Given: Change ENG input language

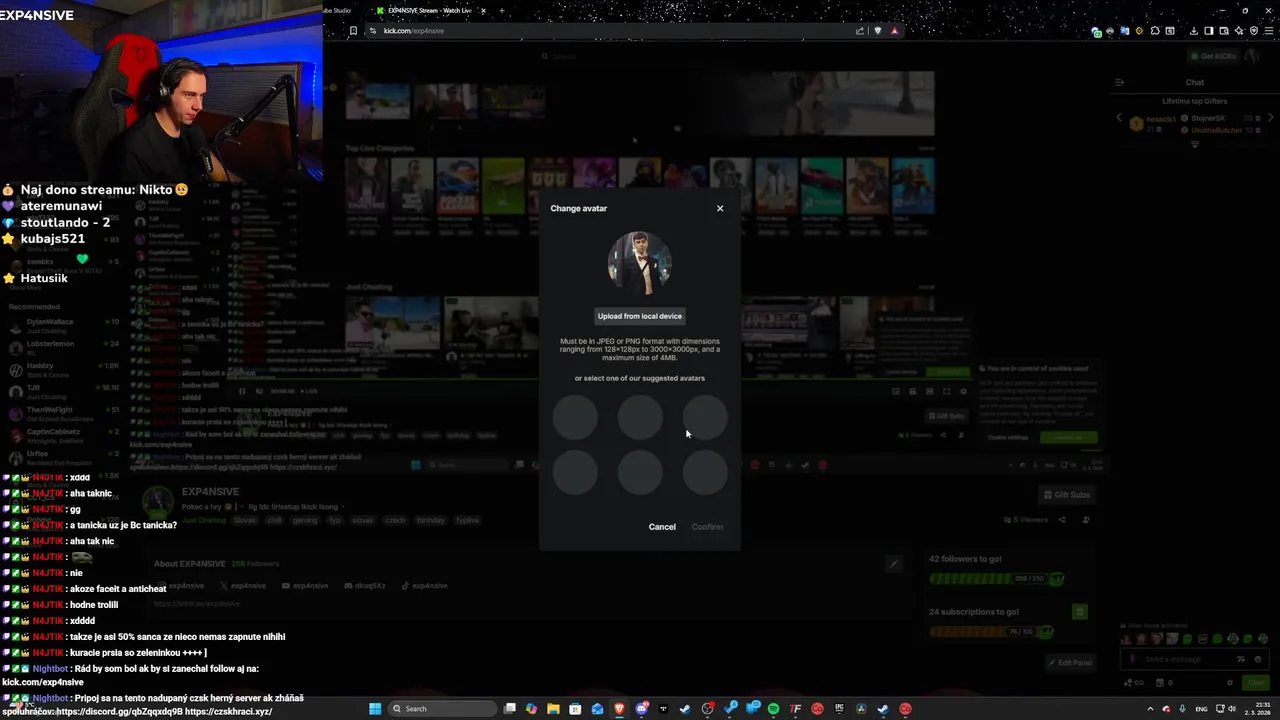Looking at the screenshot, I should click(1201, 709).
